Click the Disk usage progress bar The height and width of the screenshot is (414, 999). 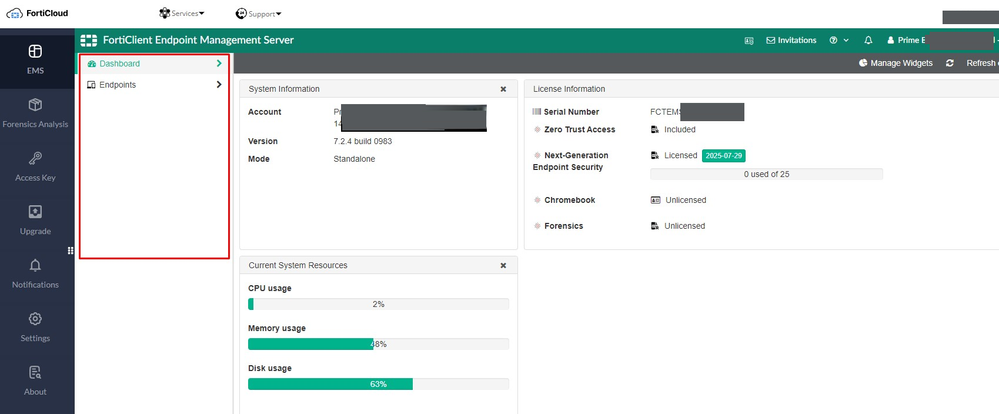point(378,384)
